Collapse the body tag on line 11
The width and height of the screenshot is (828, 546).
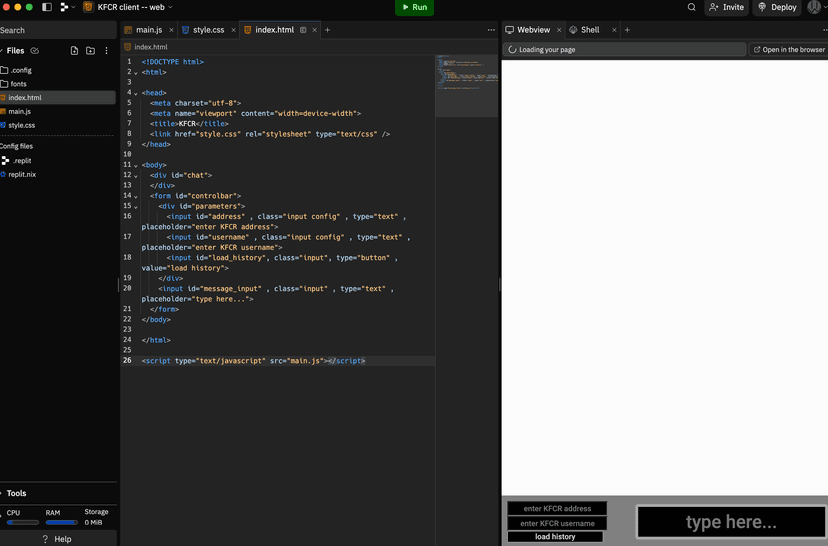pyautogui.click(x=136, y=165)
